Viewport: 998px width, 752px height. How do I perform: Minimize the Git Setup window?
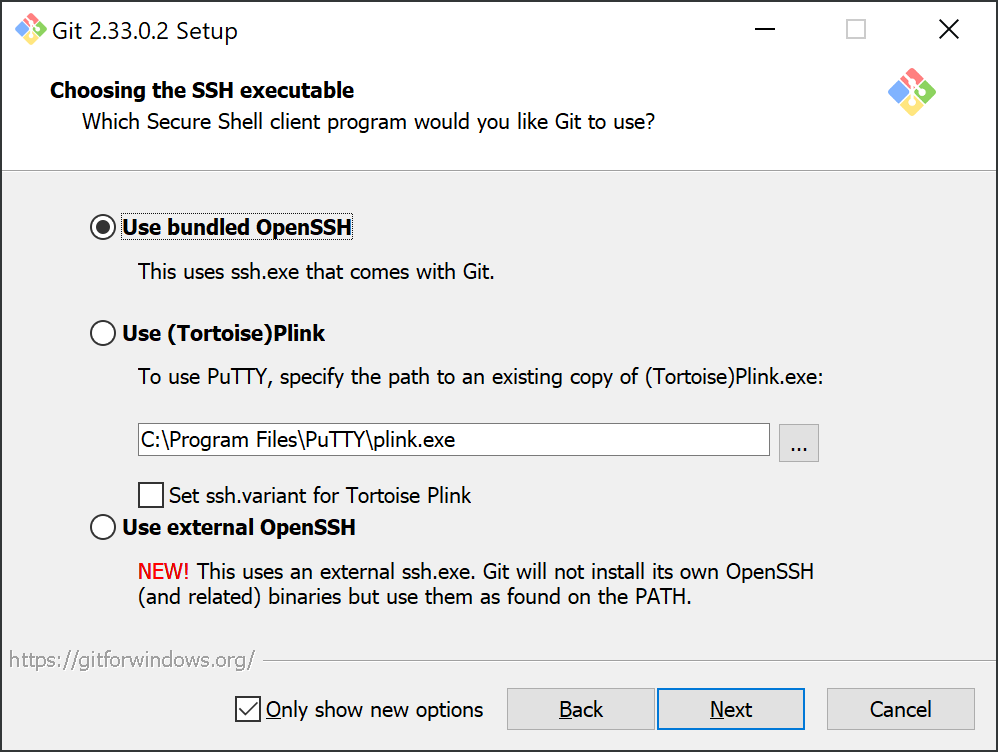pos(764,29)
